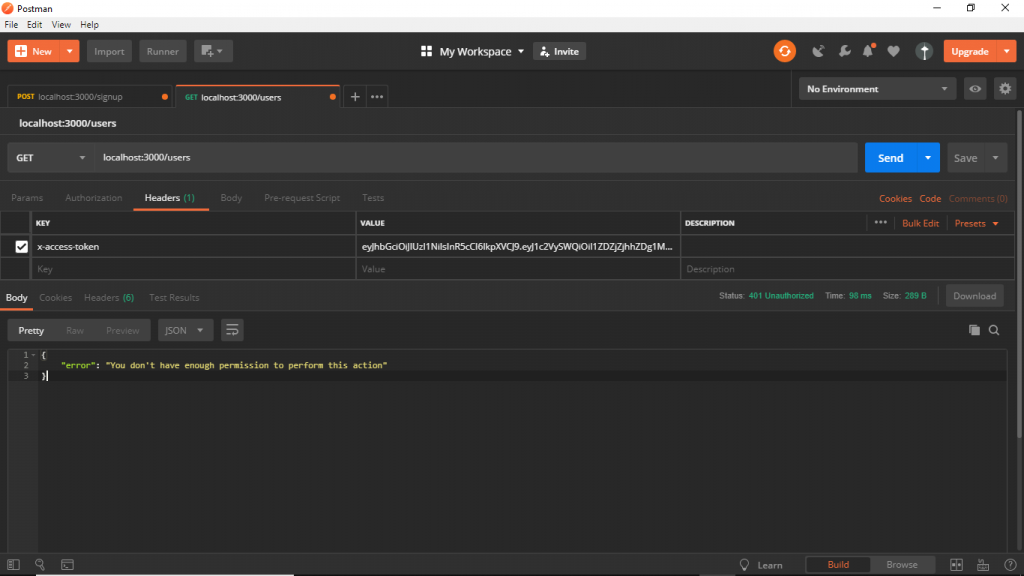Screen dimensions: 1024x576
Task: Open header column options three dots
Action: pyautogui.click(x=880, y=223)
